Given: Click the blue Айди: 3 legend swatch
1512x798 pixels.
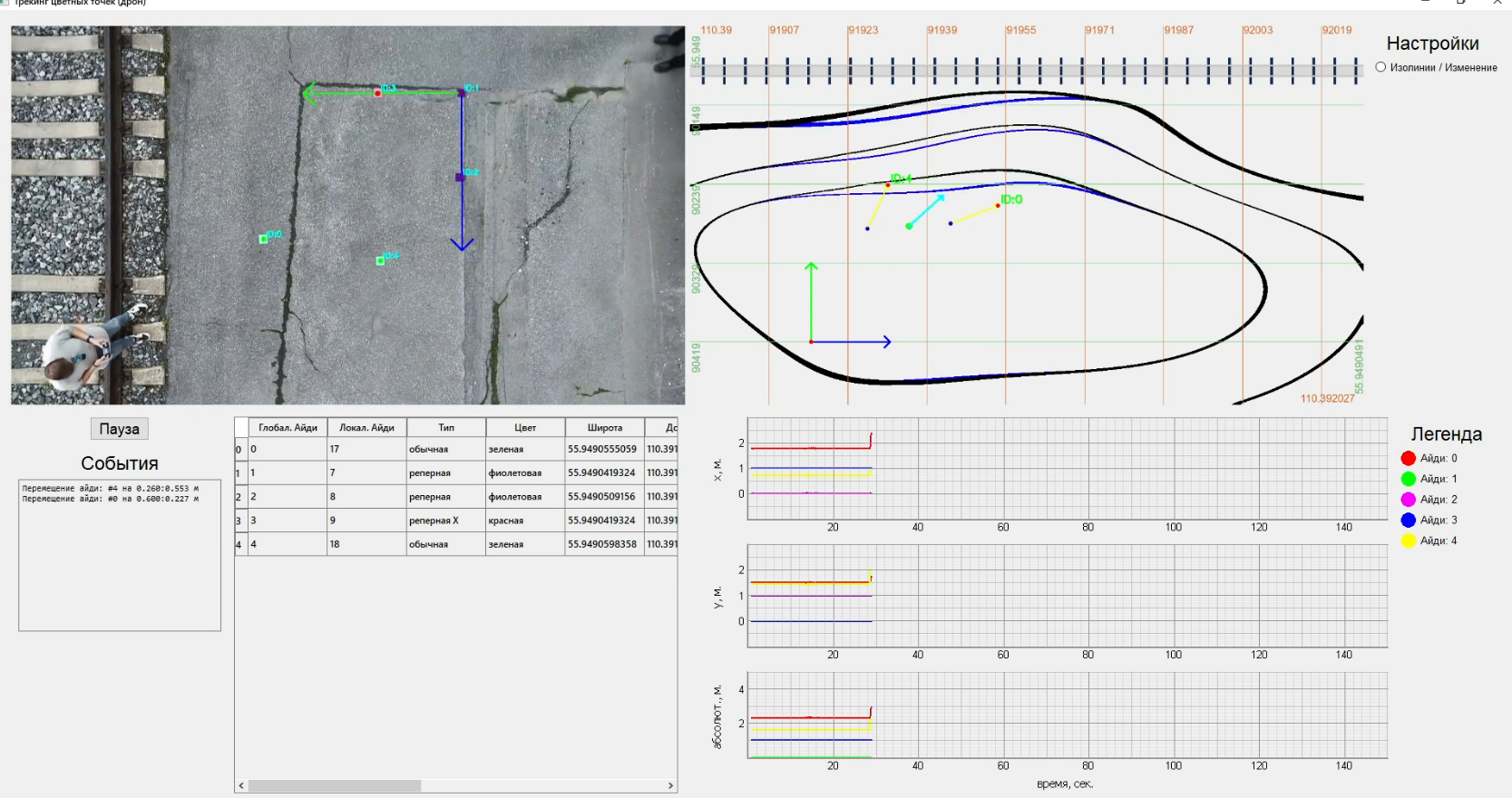Looking at the screenshot, I should (x=1408, y=521).
